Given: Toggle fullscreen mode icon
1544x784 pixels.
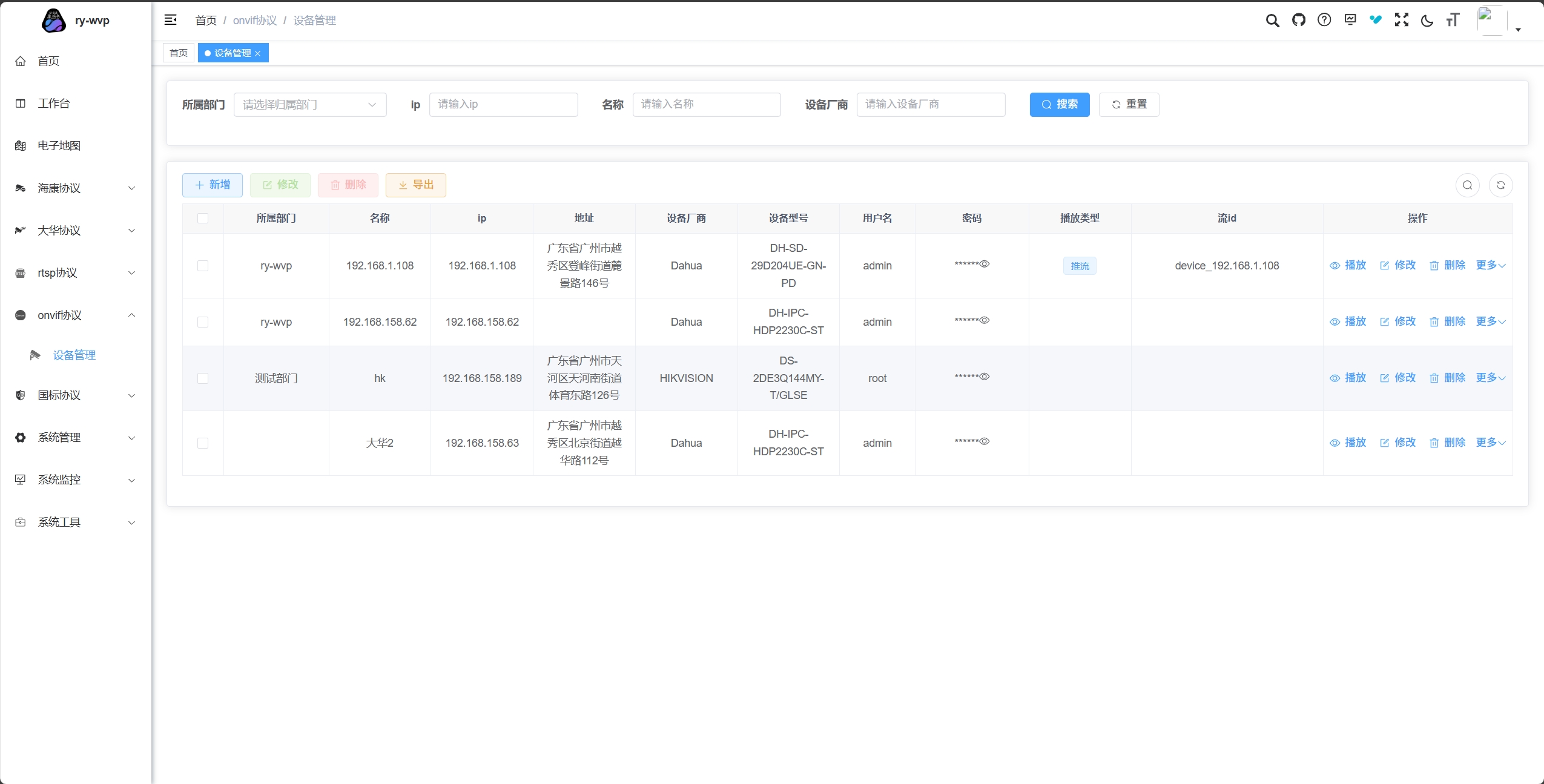Looking at the screenshot, I should point(1401,20).
